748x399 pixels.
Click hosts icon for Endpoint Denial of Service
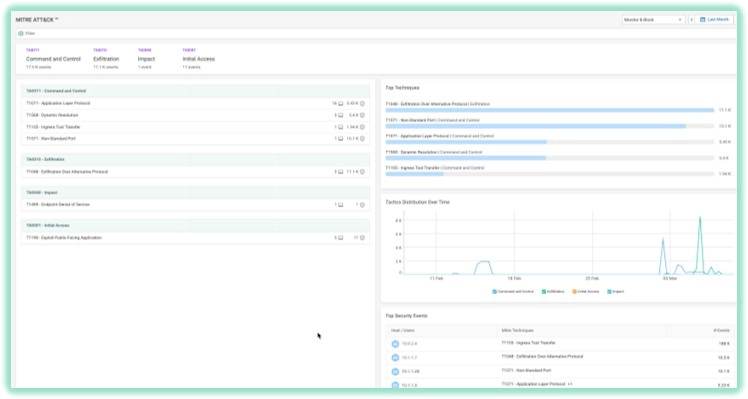pos(341,205)
